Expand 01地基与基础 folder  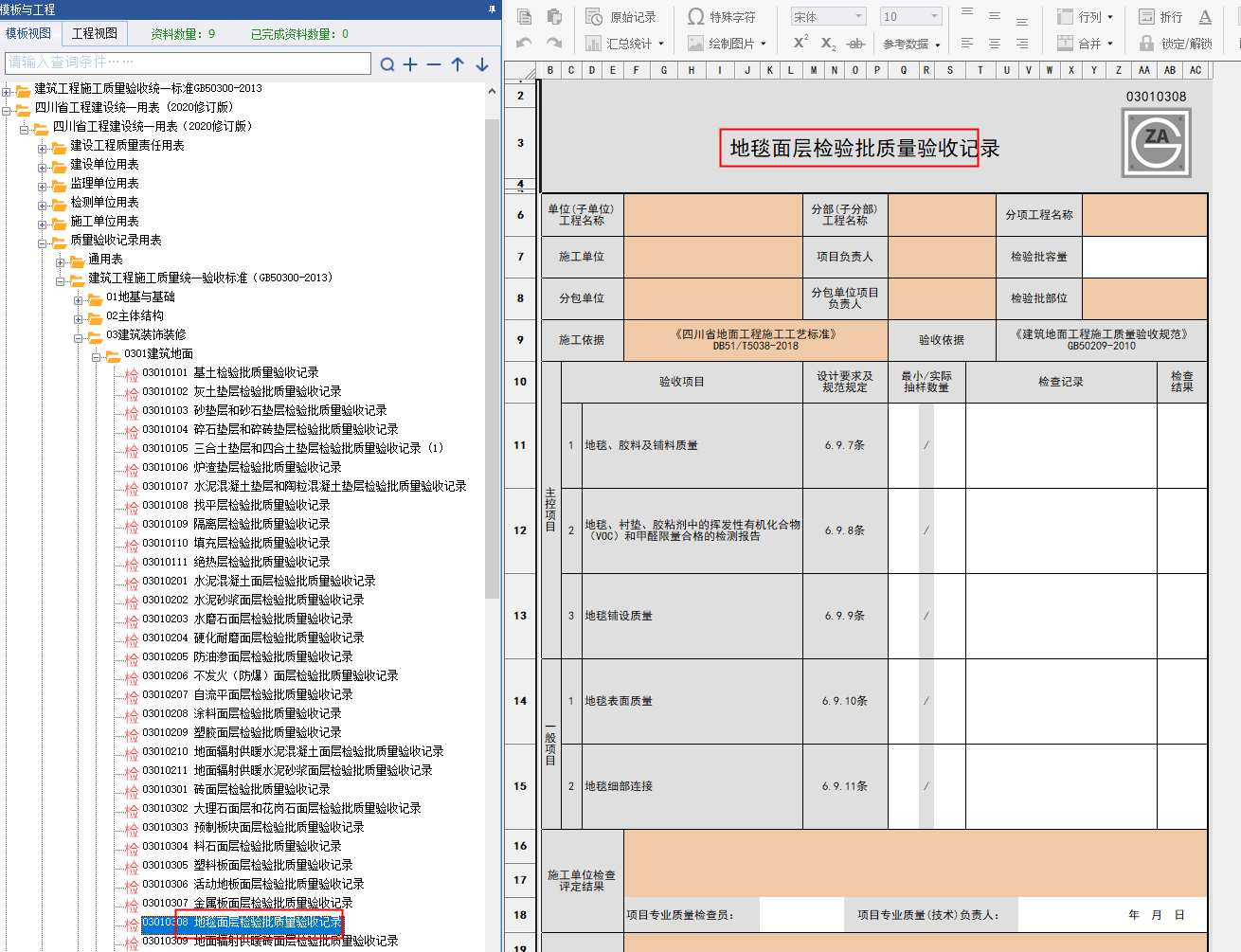[x=79, y=300]
